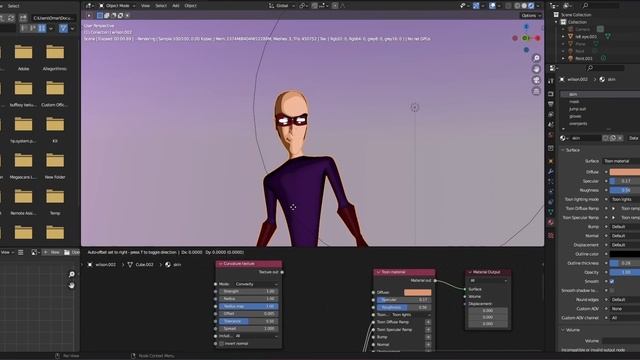Click the blue Z axis gizmo handle
The height and width of the screenshot is (360, 640).
526,27
